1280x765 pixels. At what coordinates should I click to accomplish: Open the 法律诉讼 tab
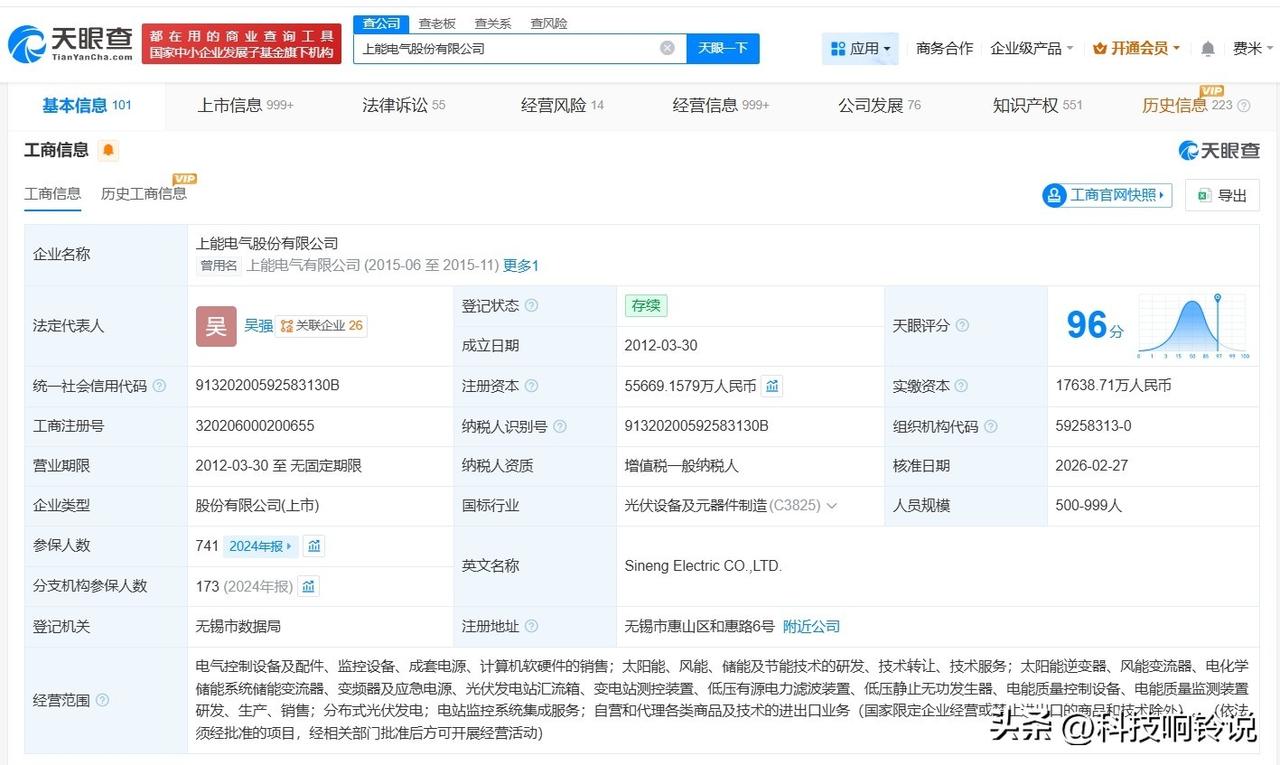point(404,105)
